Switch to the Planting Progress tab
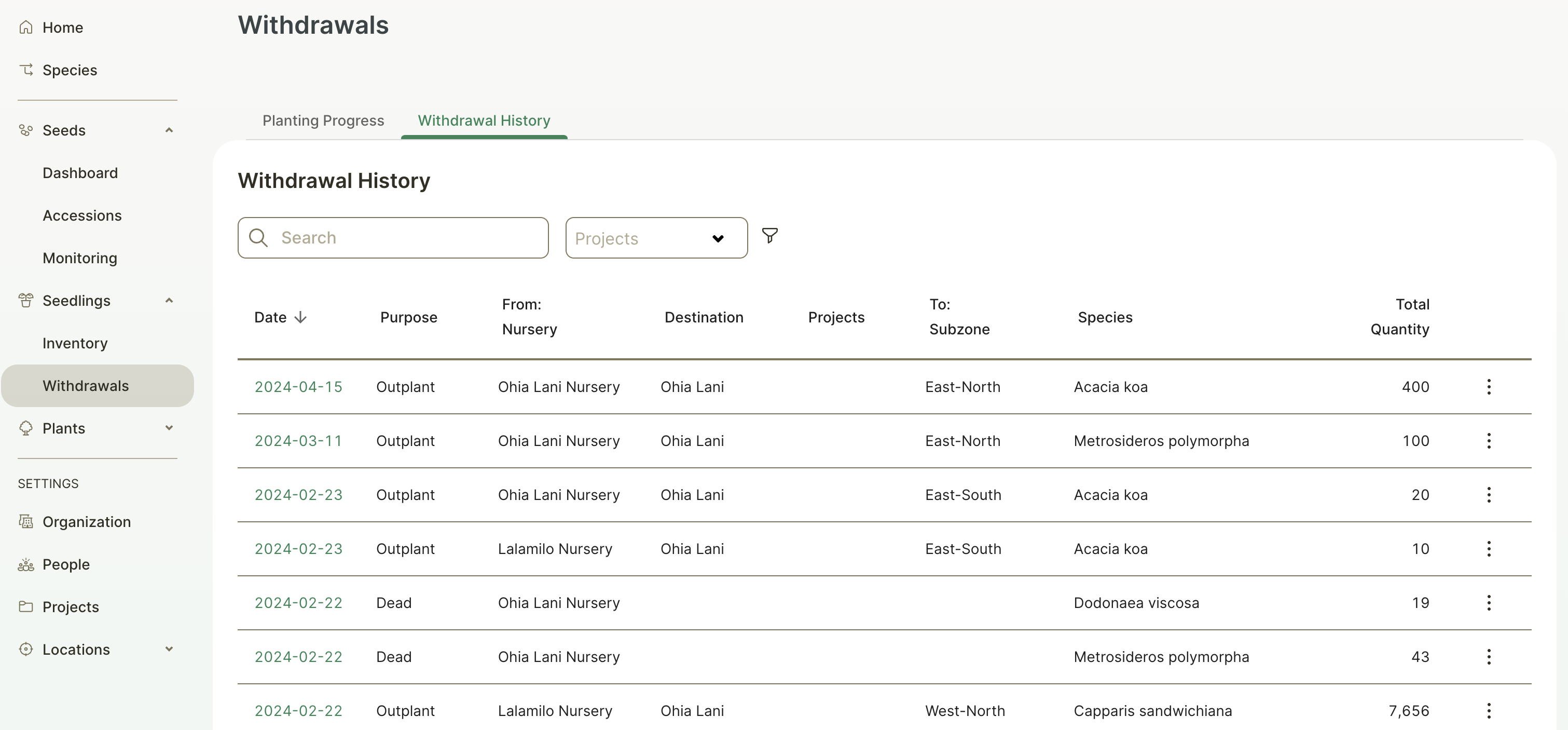The image size is (1568, 730). (323, 120)
